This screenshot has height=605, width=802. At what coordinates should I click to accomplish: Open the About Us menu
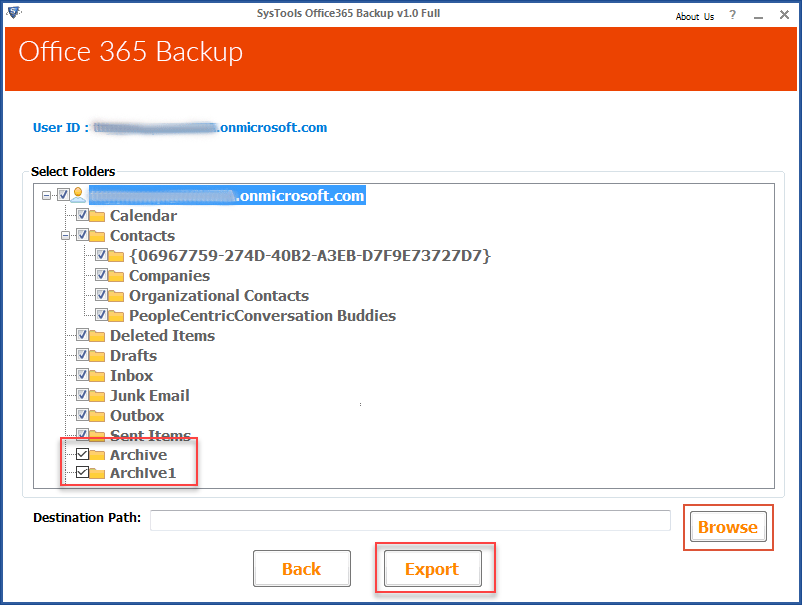[695, 16]
